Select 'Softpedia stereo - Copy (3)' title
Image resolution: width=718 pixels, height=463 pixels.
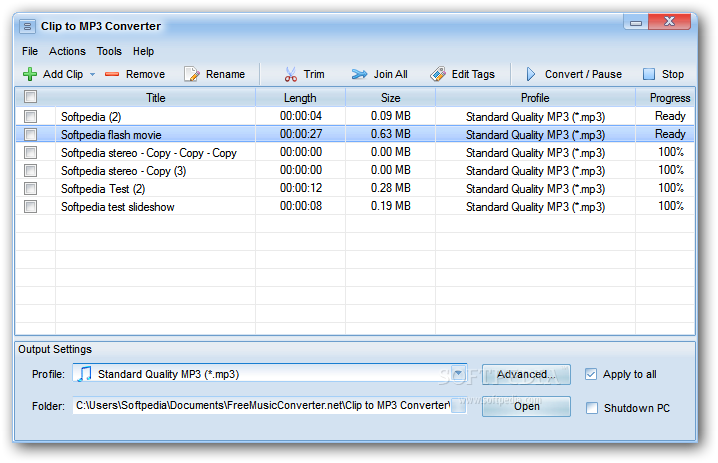click(124, 171)
